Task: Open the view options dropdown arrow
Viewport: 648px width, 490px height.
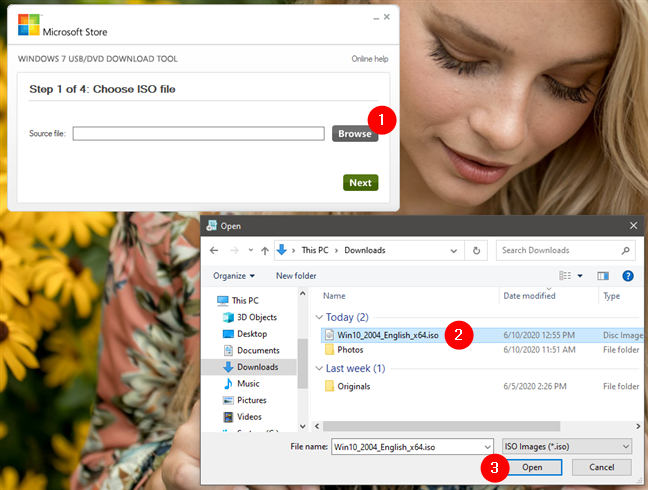Action: (x=580, y=276)
